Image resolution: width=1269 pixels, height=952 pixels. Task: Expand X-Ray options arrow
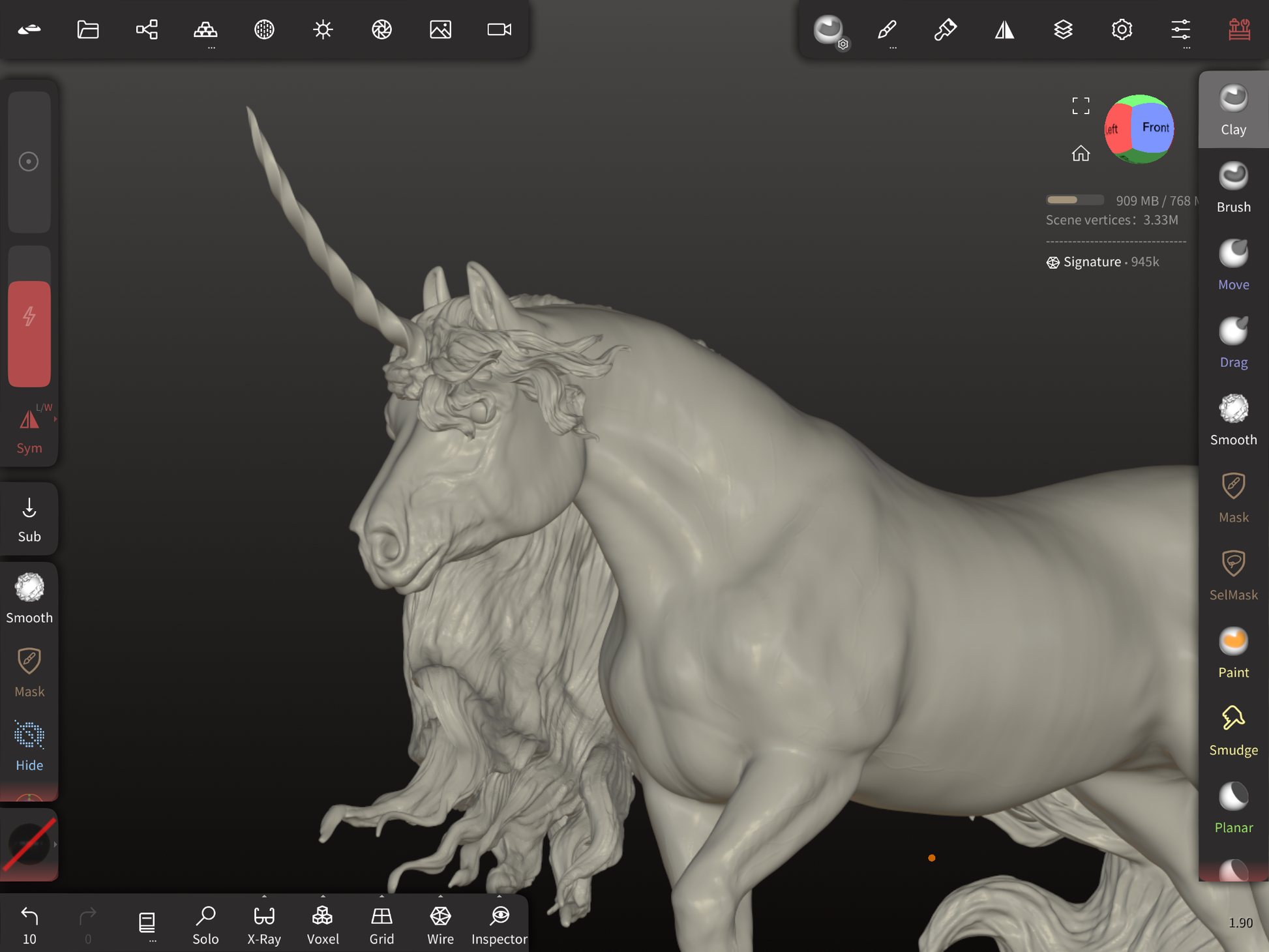point(264,897)
